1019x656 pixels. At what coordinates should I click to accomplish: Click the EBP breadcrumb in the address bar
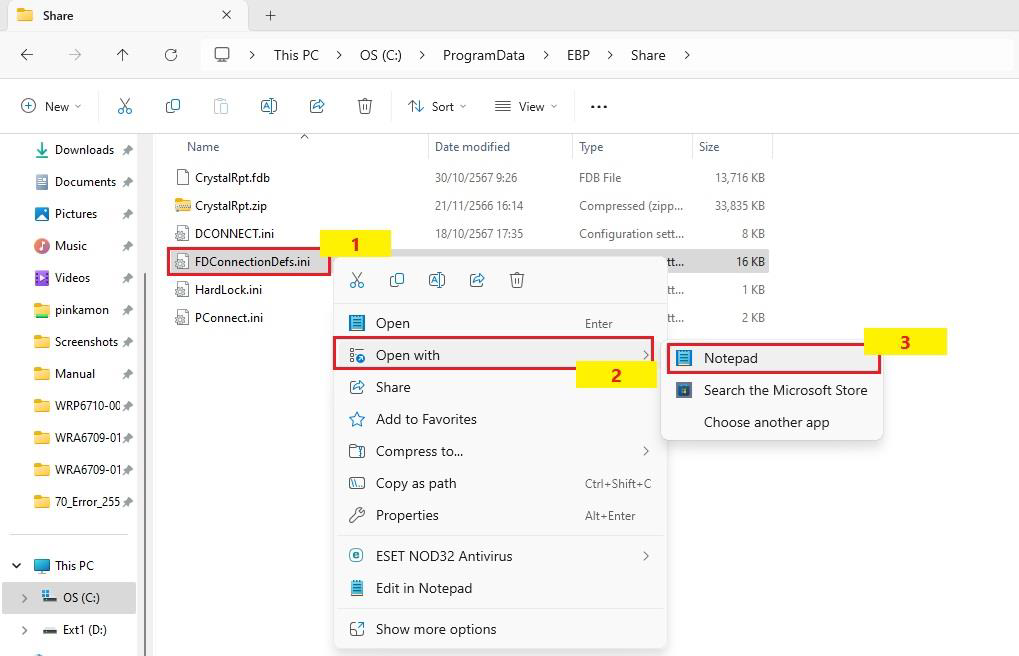click(578, 55)
